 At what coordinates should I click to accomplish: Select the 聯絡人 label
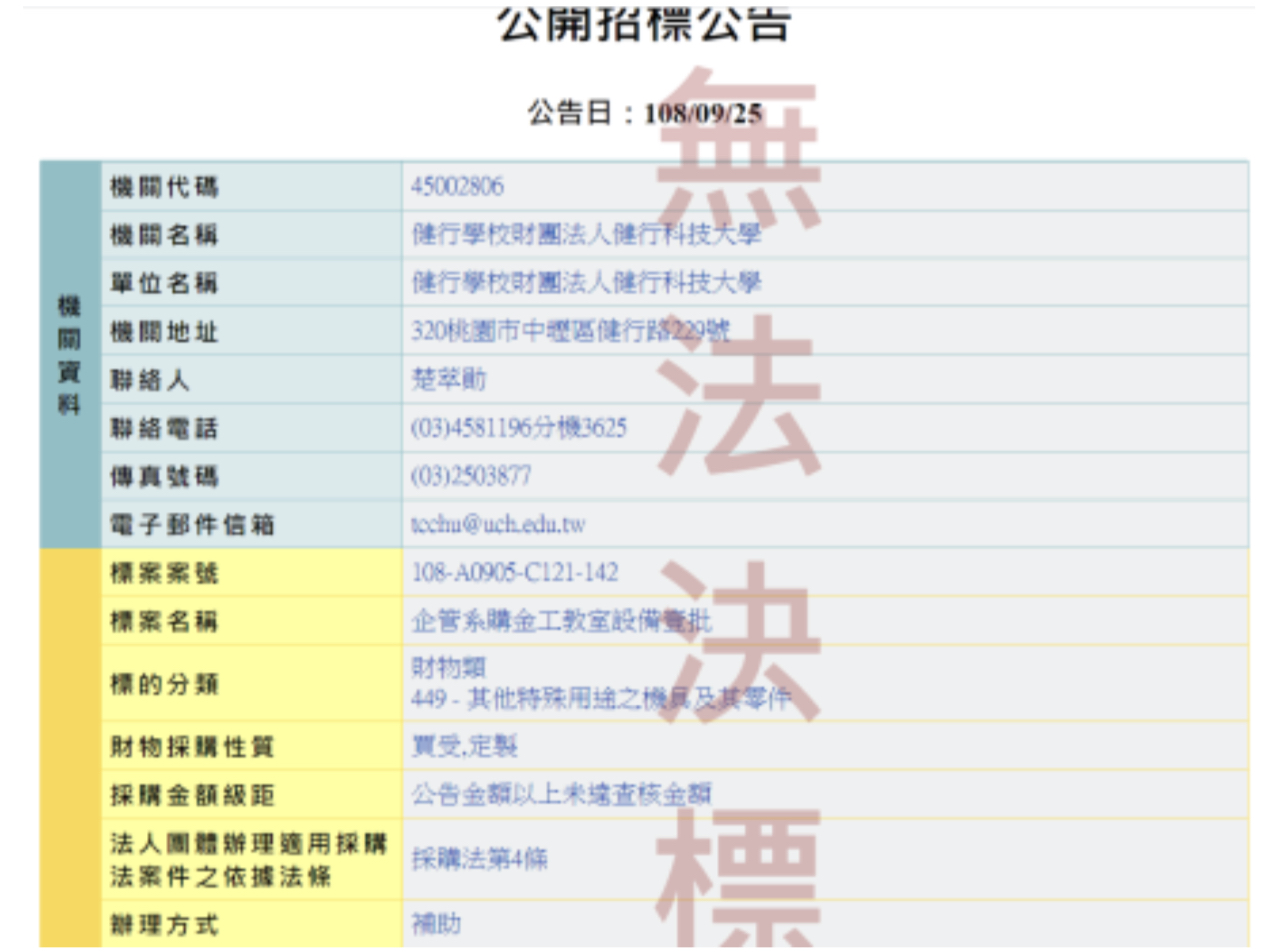(150, 381)
